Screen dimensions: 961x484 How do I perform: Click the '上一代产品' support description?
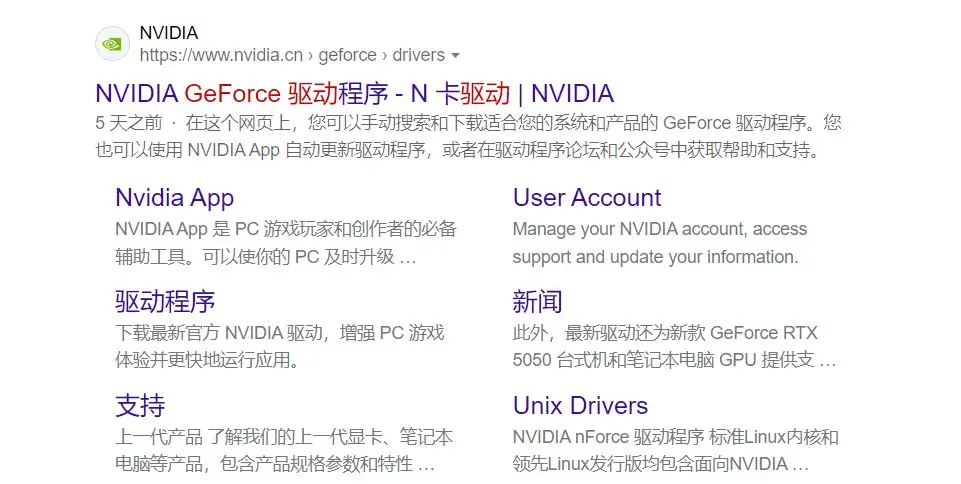coord(283,450)
